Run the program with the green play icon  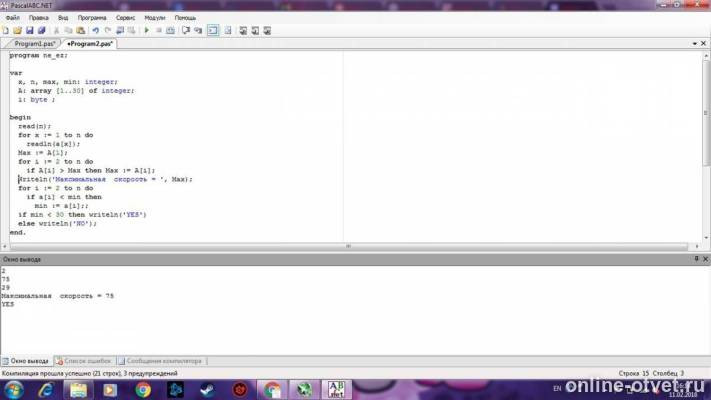(x=146, y=30)
